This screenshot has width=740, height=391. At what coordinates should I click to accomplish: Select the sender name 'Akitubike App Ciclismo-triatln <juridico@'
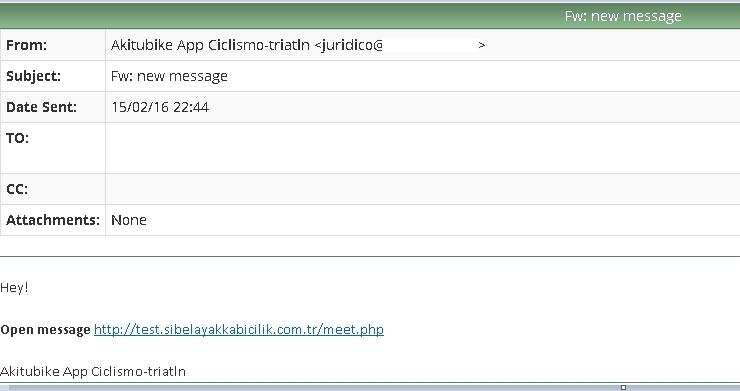click(247, 45)
